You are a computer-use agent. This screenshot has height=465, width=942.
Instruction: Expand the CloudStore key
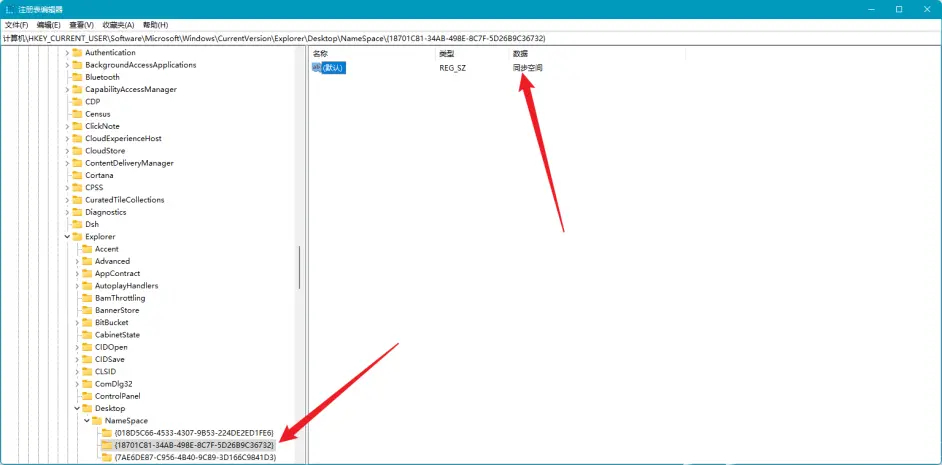point(67,151)
